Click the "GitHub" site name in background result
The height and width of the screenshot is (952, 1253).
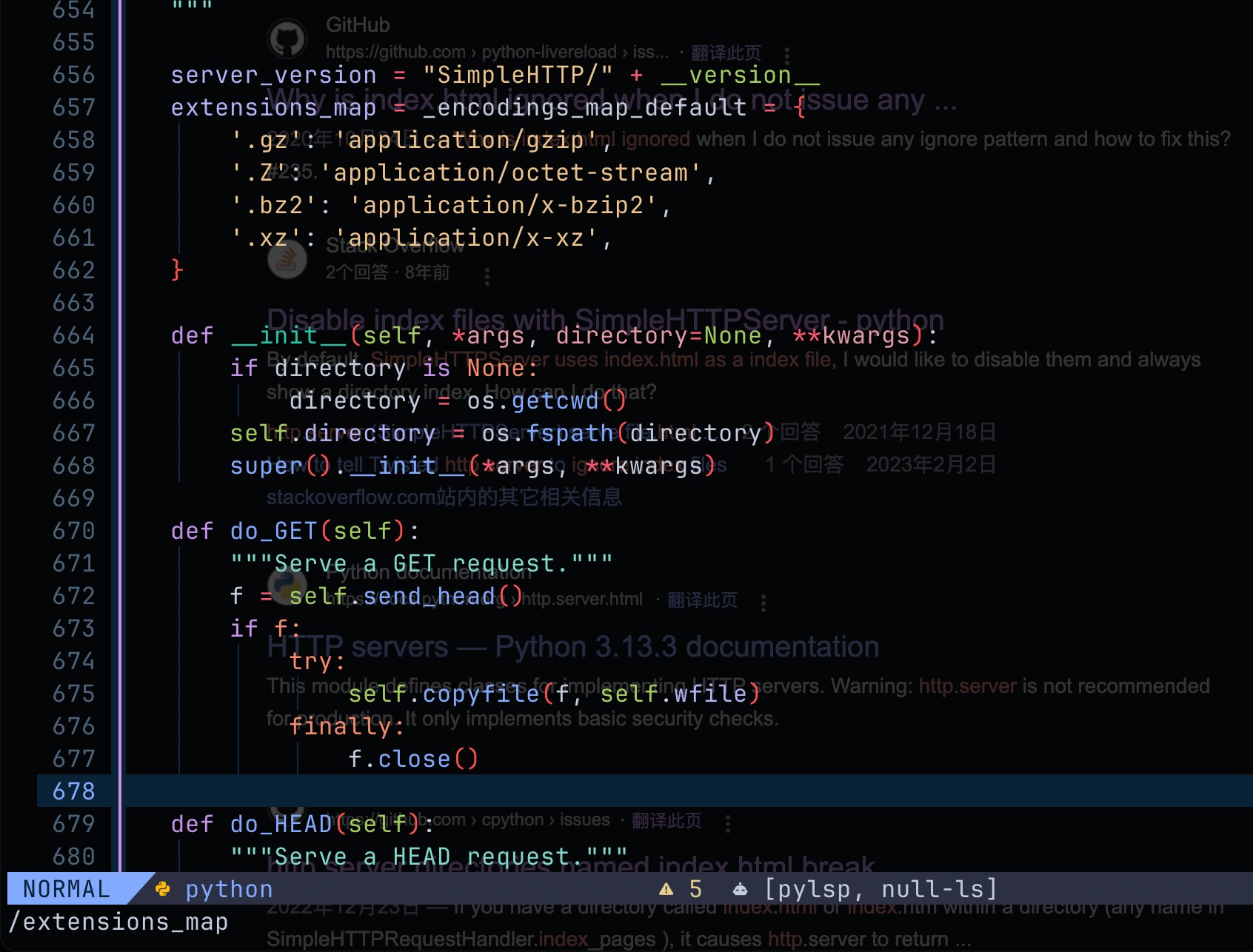click(358, 24)
